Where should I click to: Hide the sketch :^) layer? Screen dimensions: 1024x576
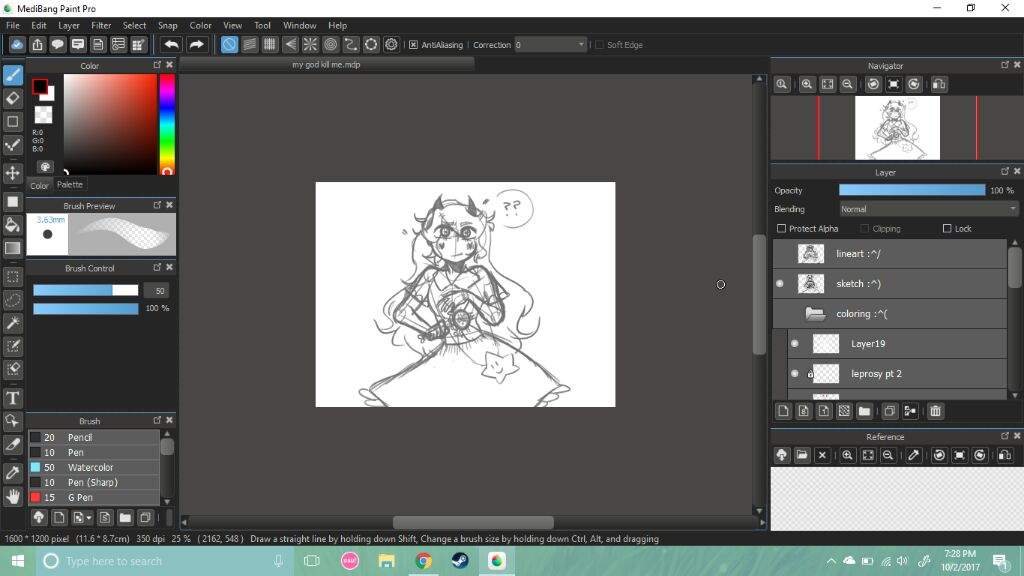[x=780, y=283]
